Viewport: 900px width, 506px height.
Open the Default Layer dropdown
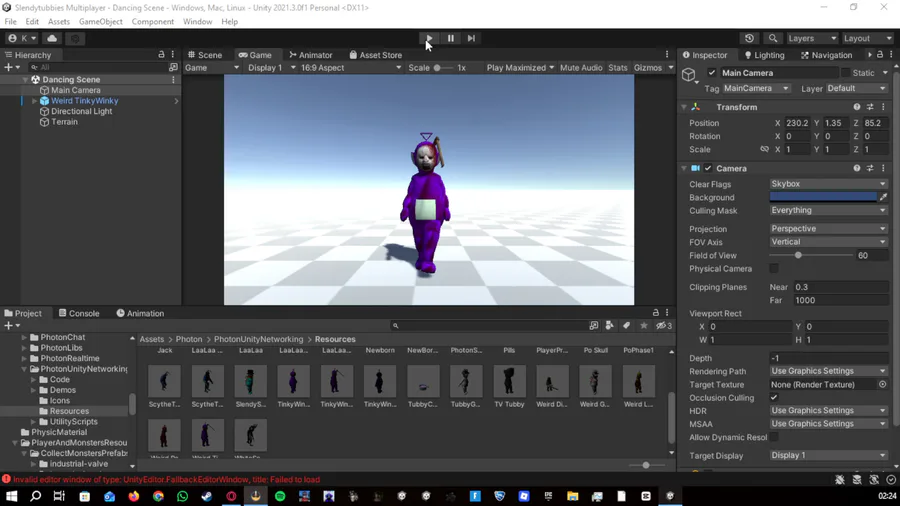pos(856,88)
